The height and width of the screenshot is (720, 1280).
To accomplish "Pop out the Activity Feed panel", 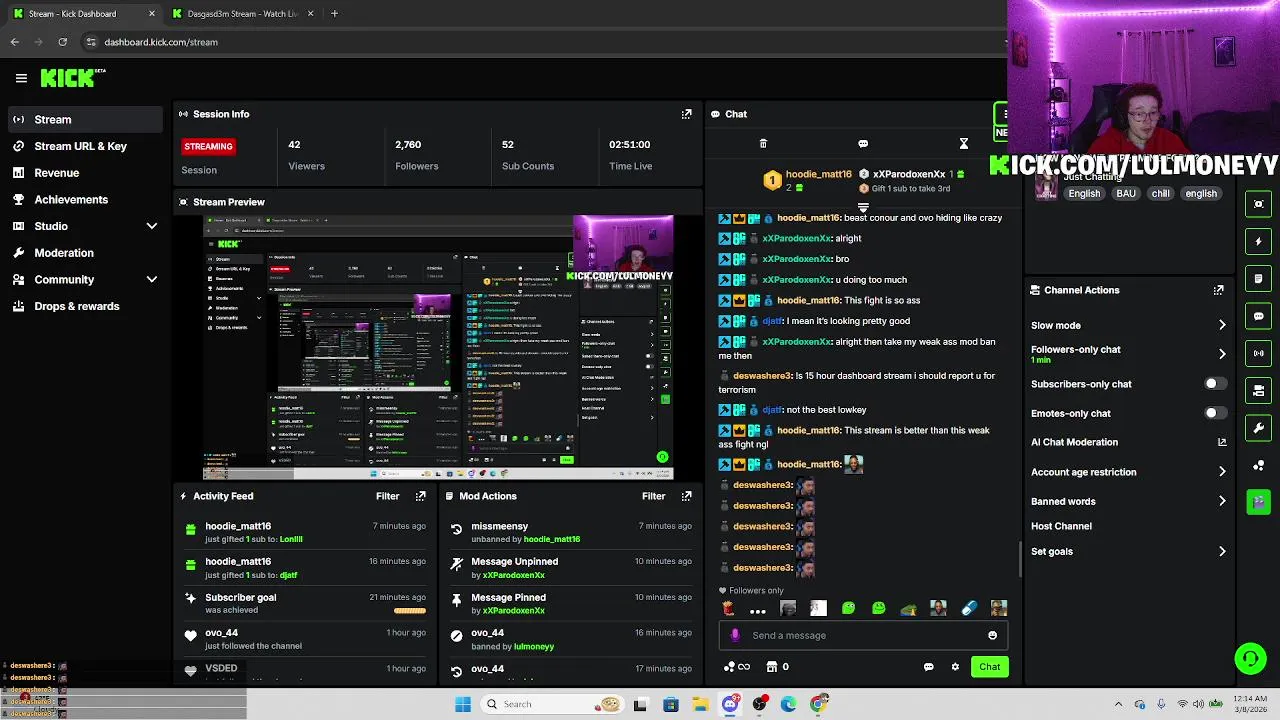I will (420, 496).
